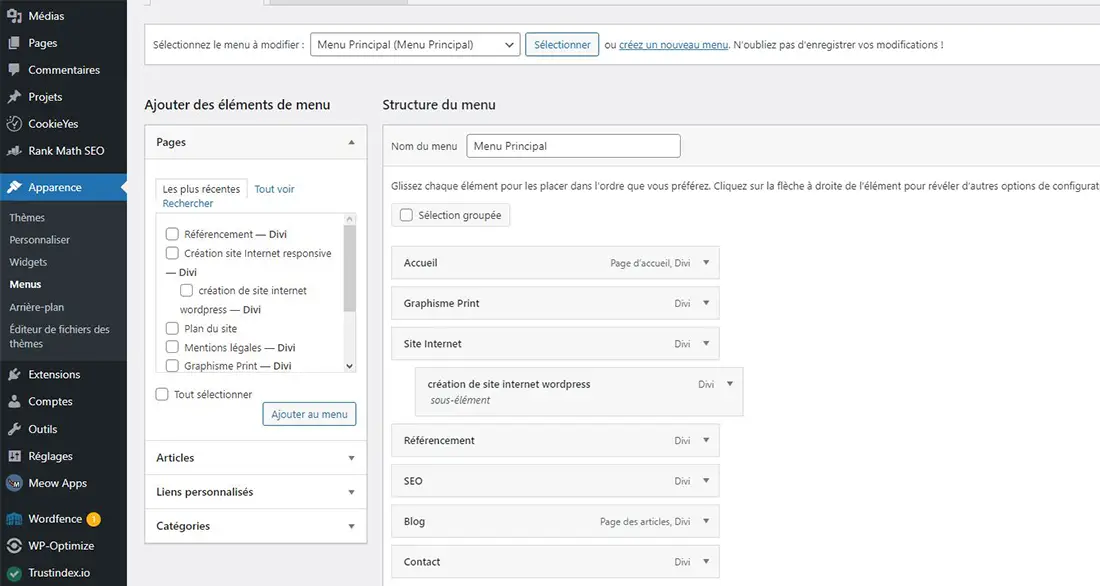The image size is (1100, 586).
Task: Collapse the Pages panel arrow
Action: pos(351,142)
